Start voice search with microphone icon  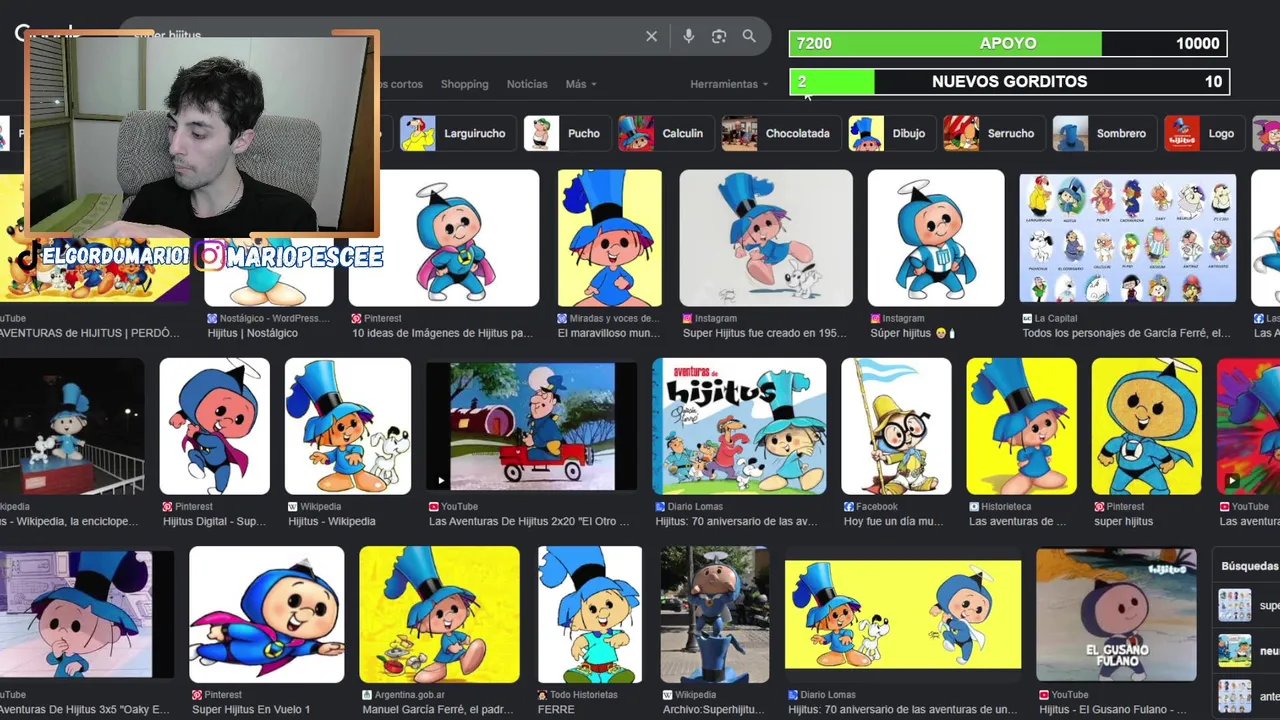point(688,36)
